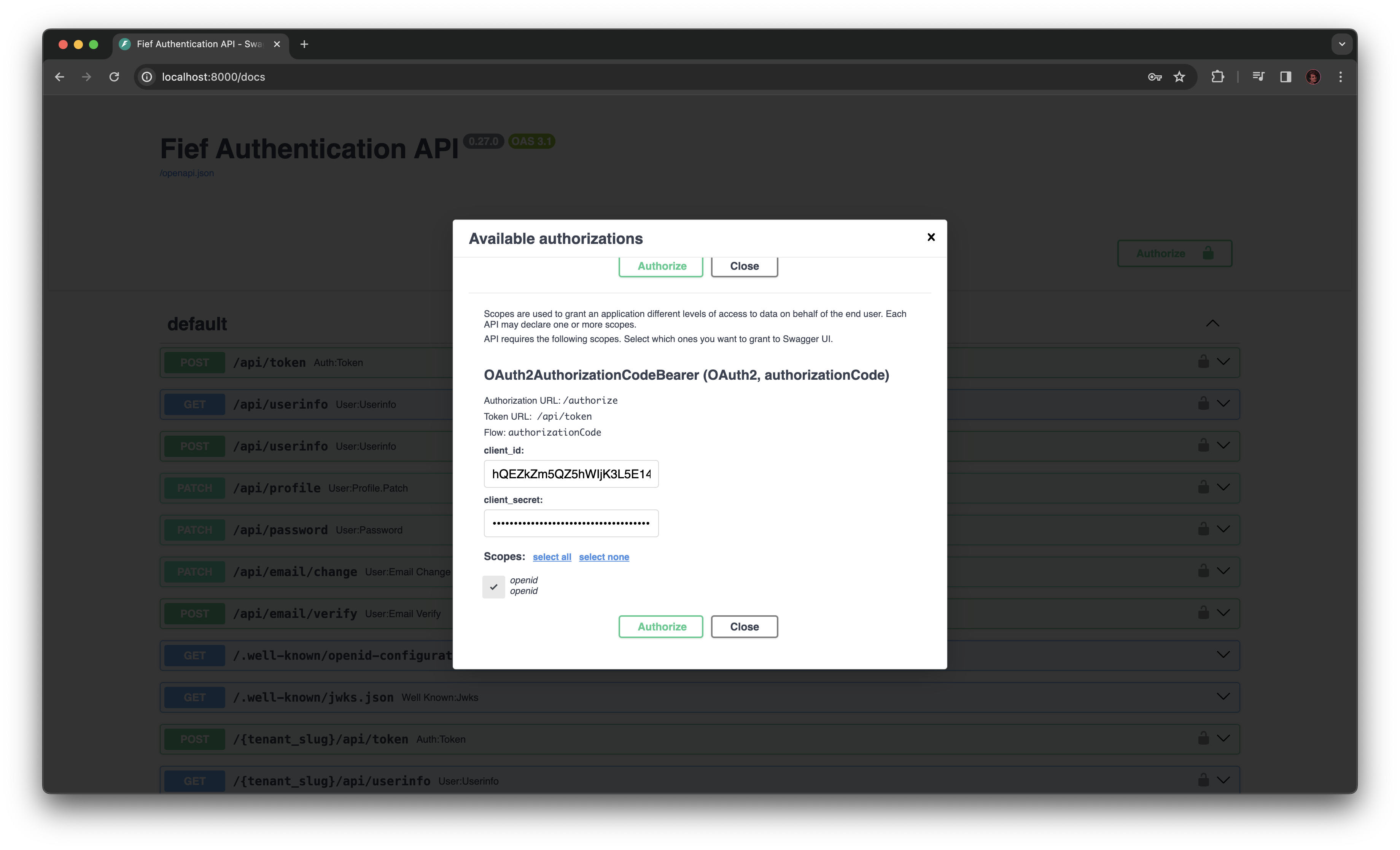The width and height of the screenshot is (1400, 850).
Task: Click the default section heading
Action: point(197,324)
